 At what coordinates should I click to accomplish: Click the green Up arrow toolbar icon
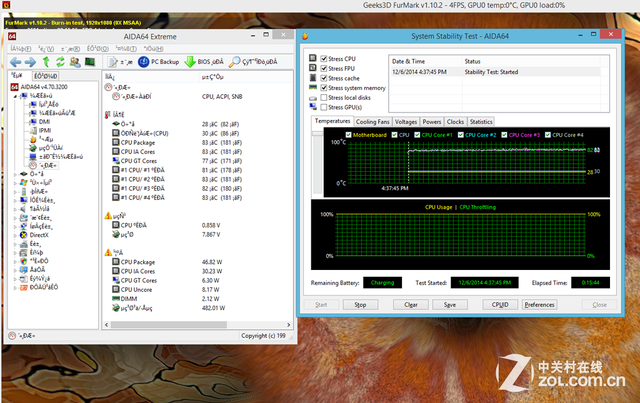tap(46, 62)
